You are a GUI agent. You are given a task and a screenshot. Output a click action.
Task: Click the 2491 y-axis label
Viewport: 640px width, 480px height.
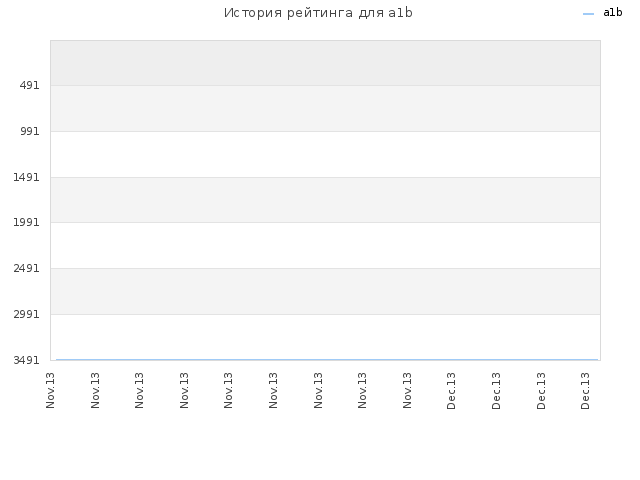click(x=26, y=268)
